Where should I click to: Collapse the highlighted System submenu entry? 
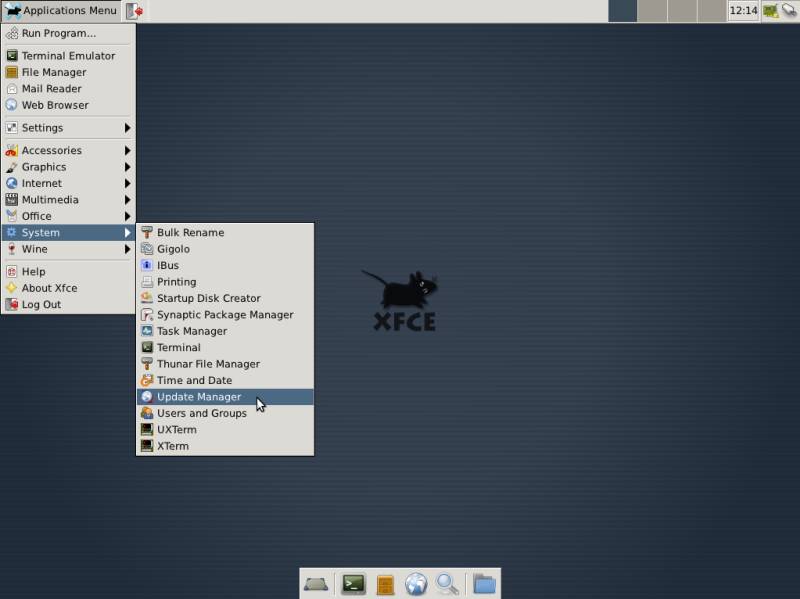pyautogui.click(x=68, y=233)
